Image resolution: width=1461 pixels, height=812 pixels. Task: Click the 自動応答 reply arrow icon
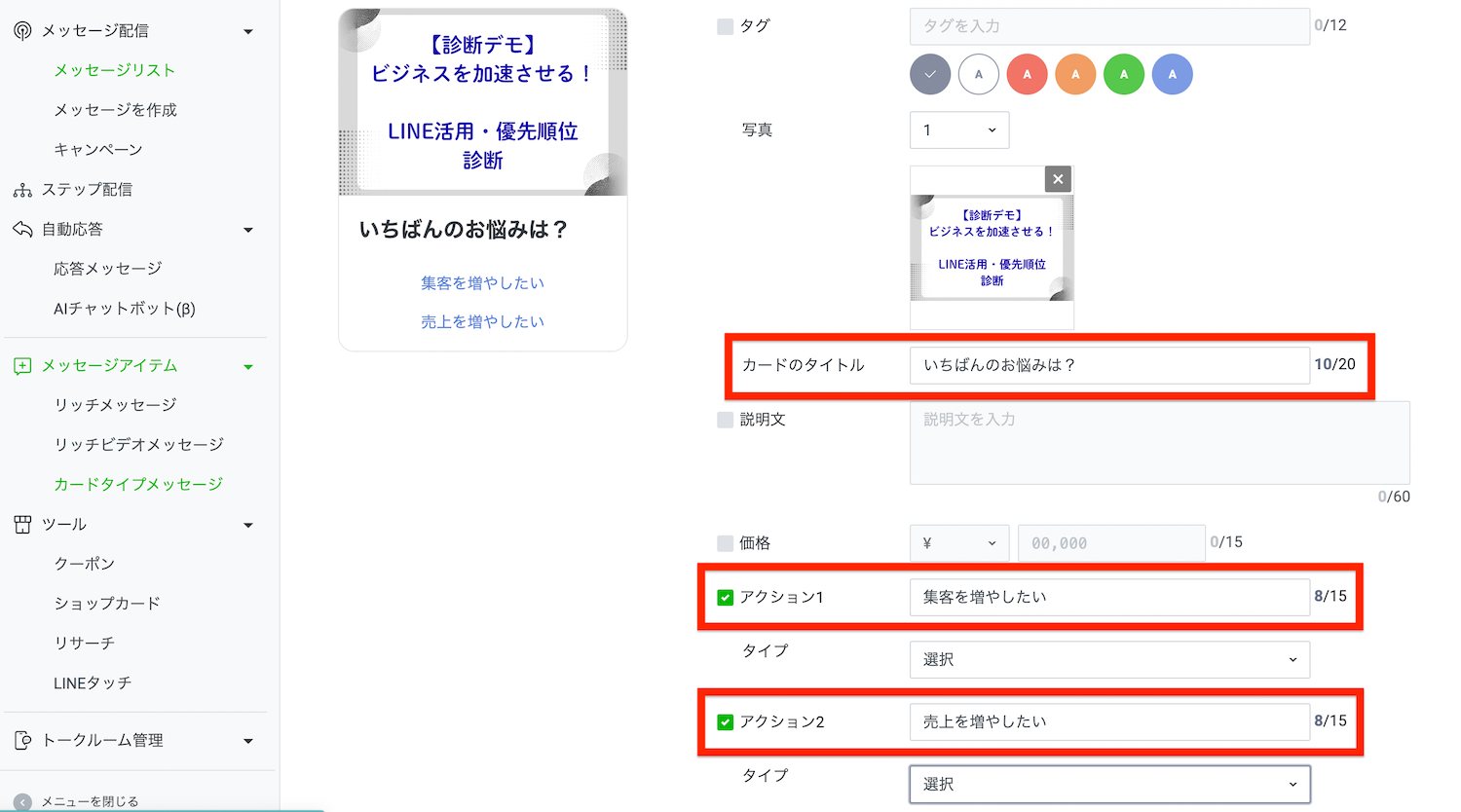coord(22,229)
